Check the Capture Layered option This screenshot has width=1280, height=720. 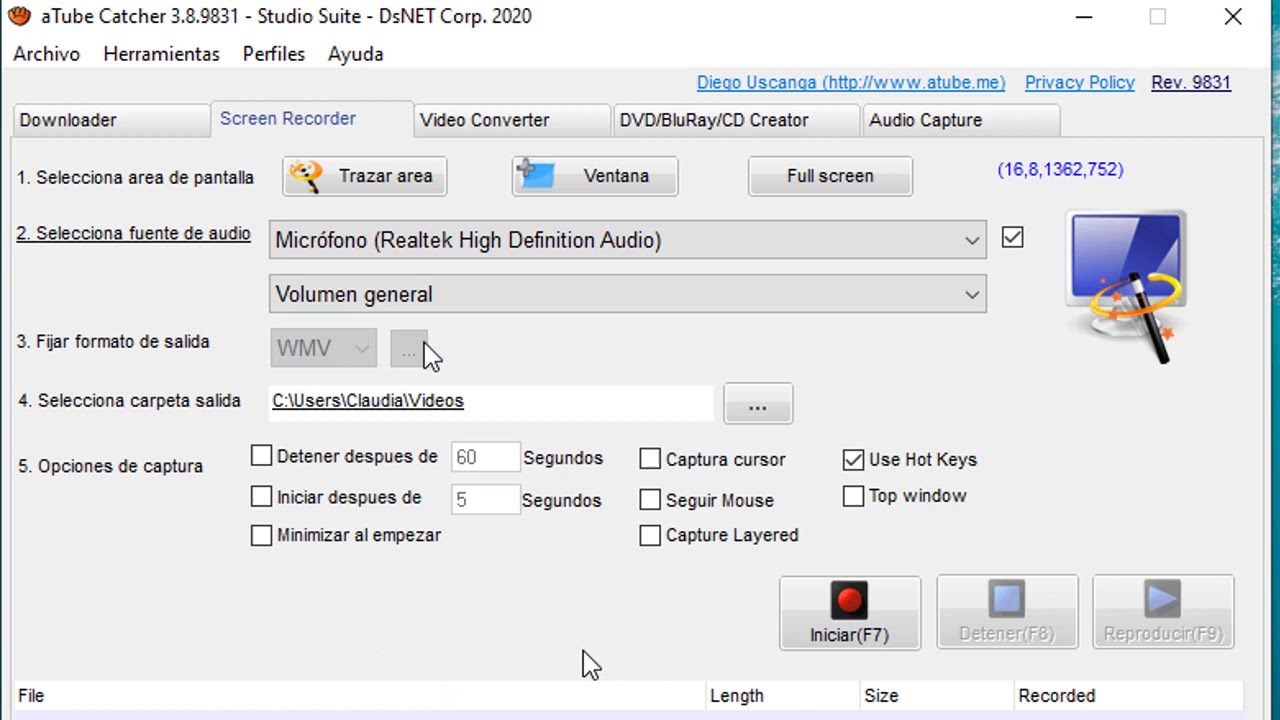tap(650, 535)
